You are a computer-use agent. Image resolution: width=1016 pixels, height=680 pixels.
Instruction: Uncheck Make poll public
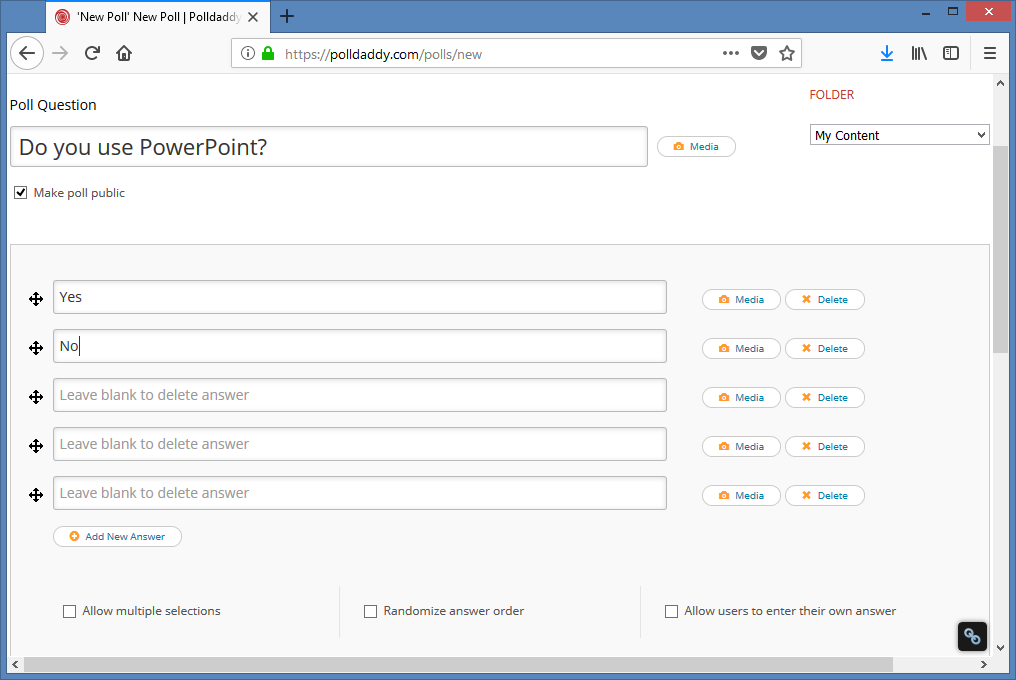(20, 192)
